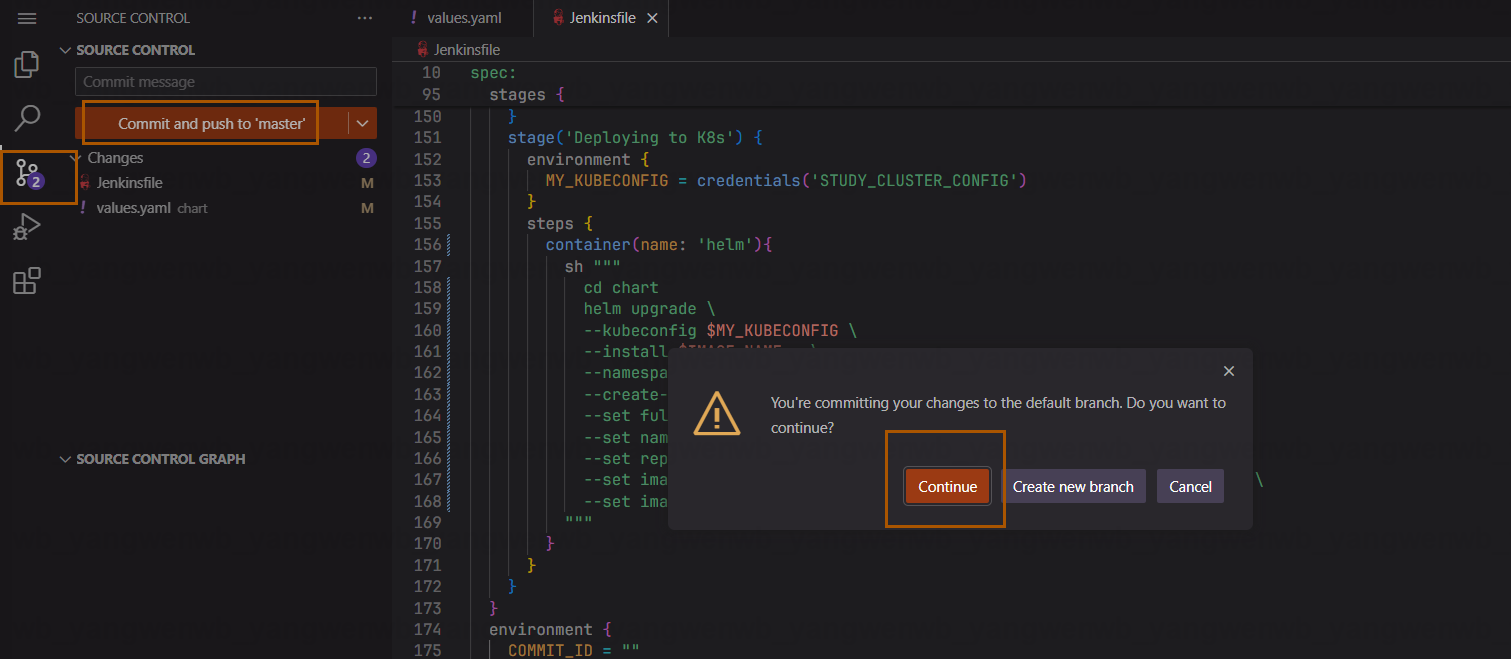The image size is (1511, 659).
Task: Open the commit action dropdown arrow
Action: coord(362,123)
